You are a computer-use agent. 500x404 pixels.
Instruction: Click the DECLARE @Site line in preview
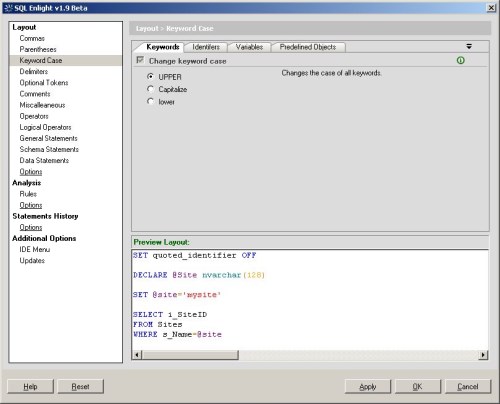pyautogui.click(x=199, y=275)
